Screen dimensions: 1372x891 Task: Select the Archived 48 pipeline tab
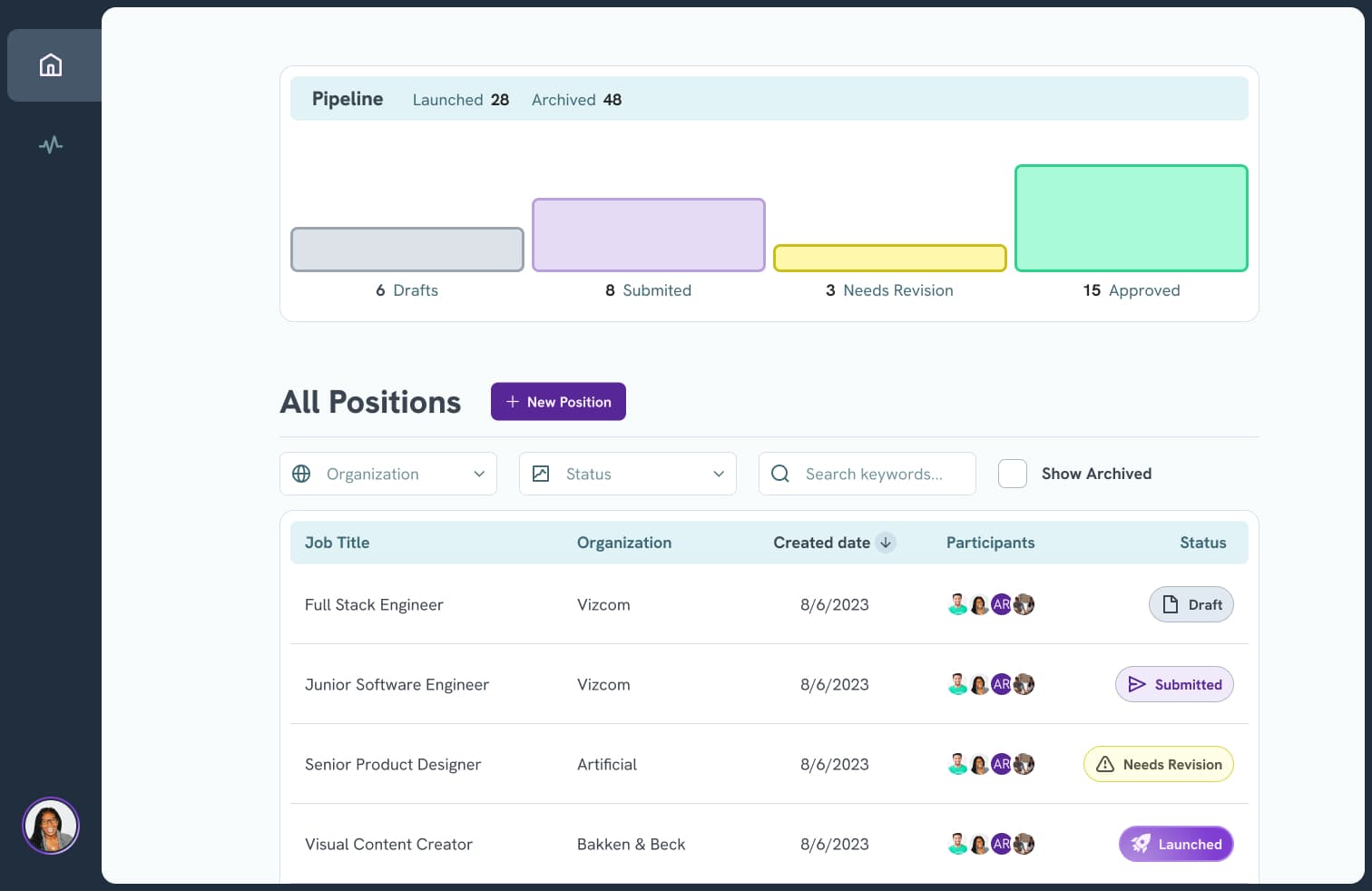576,100
